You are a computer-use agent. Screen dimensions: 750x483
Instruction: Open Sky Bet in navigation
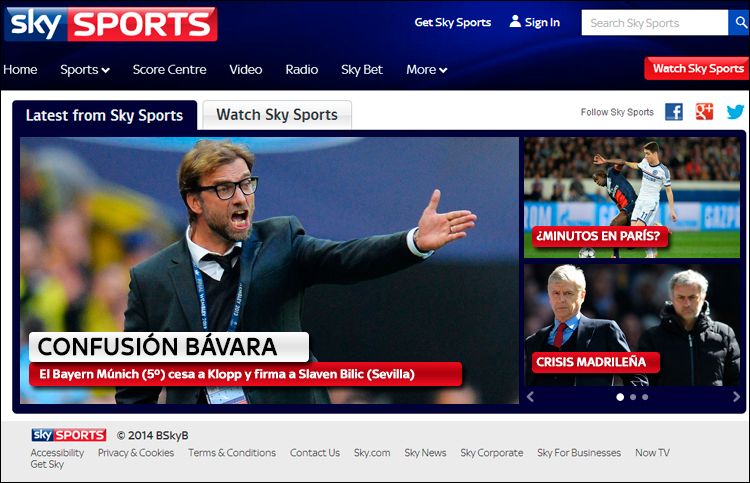362,70
